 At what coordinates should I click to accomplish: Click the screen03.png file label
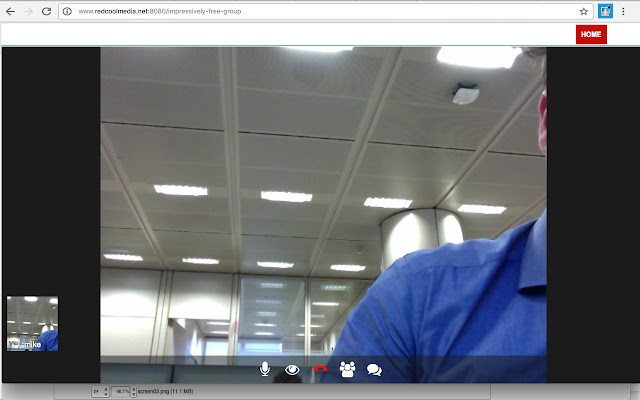[x=165, y=391]
